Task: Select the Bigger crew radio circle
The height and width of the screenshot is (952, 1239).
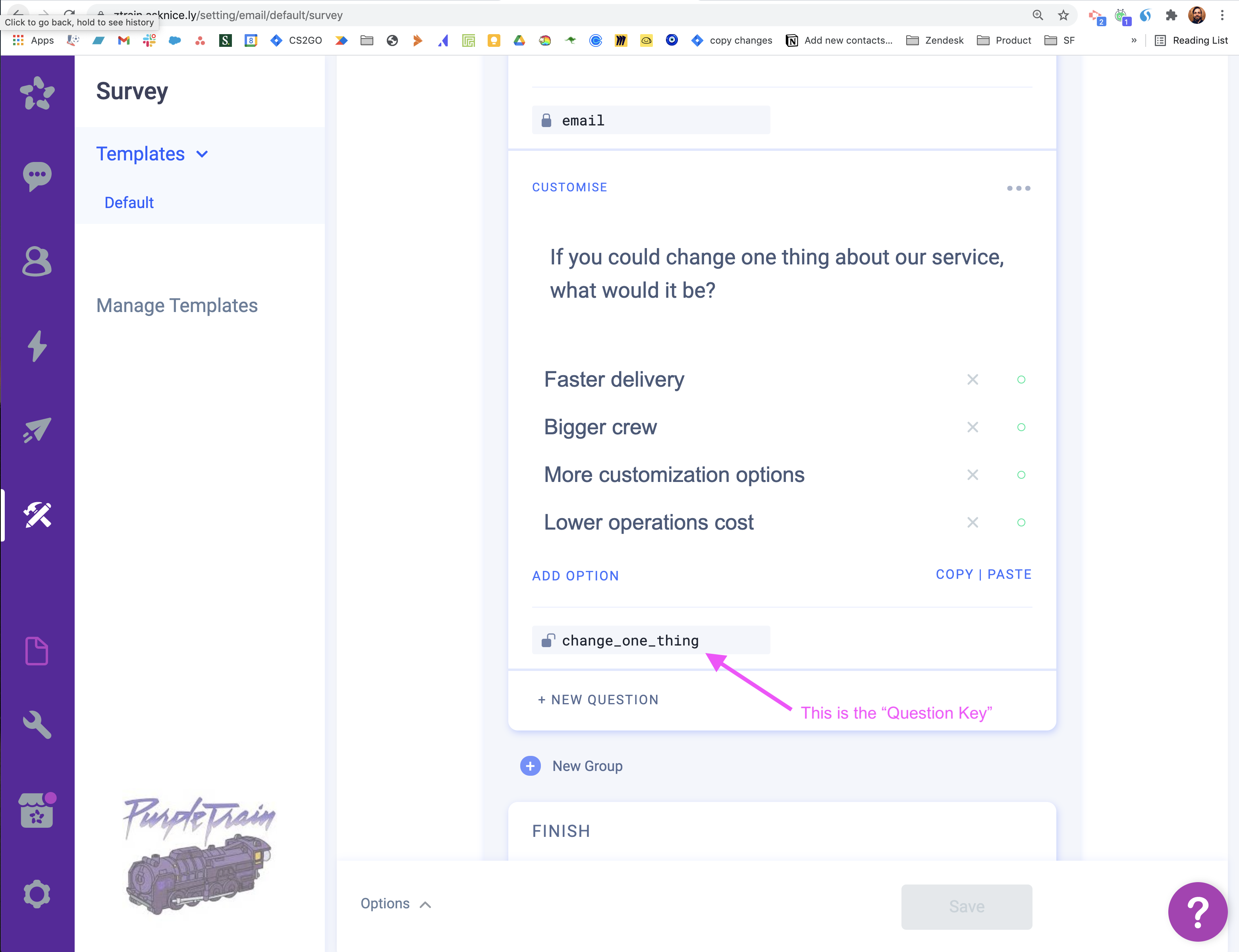Action: pyautogui.click(x=1021, y=427)
